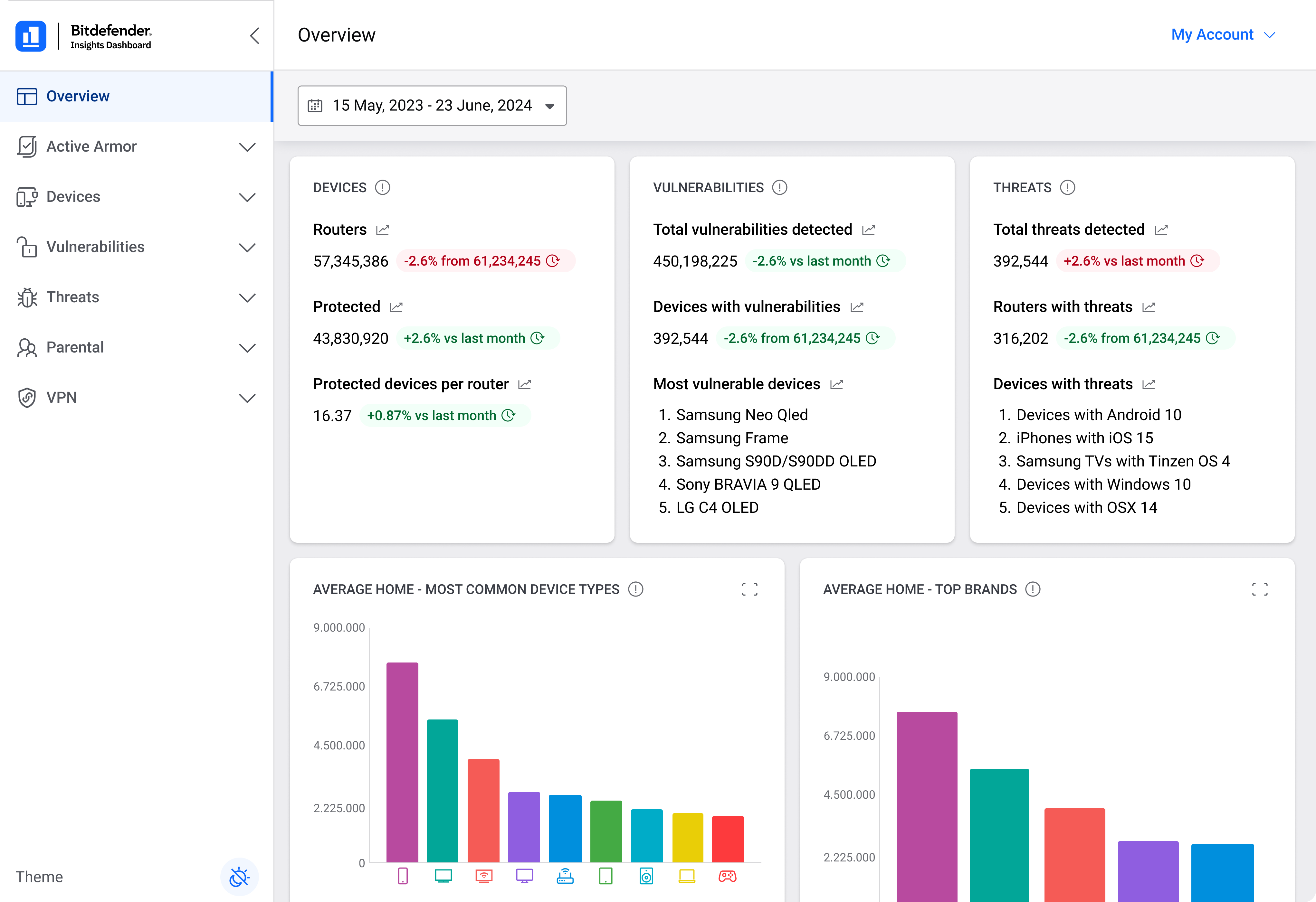Expand the Parental section chevron
Screen dimensions: 1316x902
click(x=247, y=348)
